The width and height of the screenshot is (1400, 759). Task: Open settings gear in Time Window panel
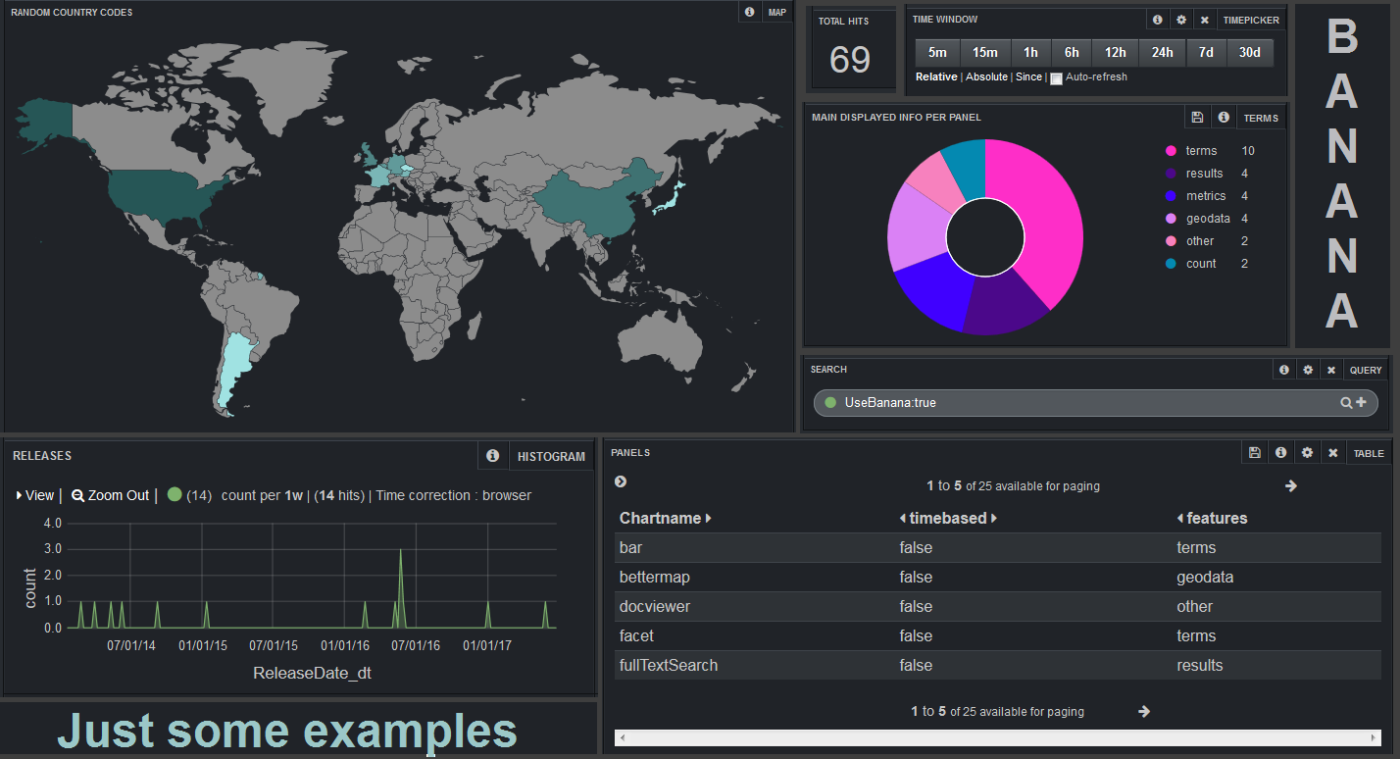[1181, 20]
